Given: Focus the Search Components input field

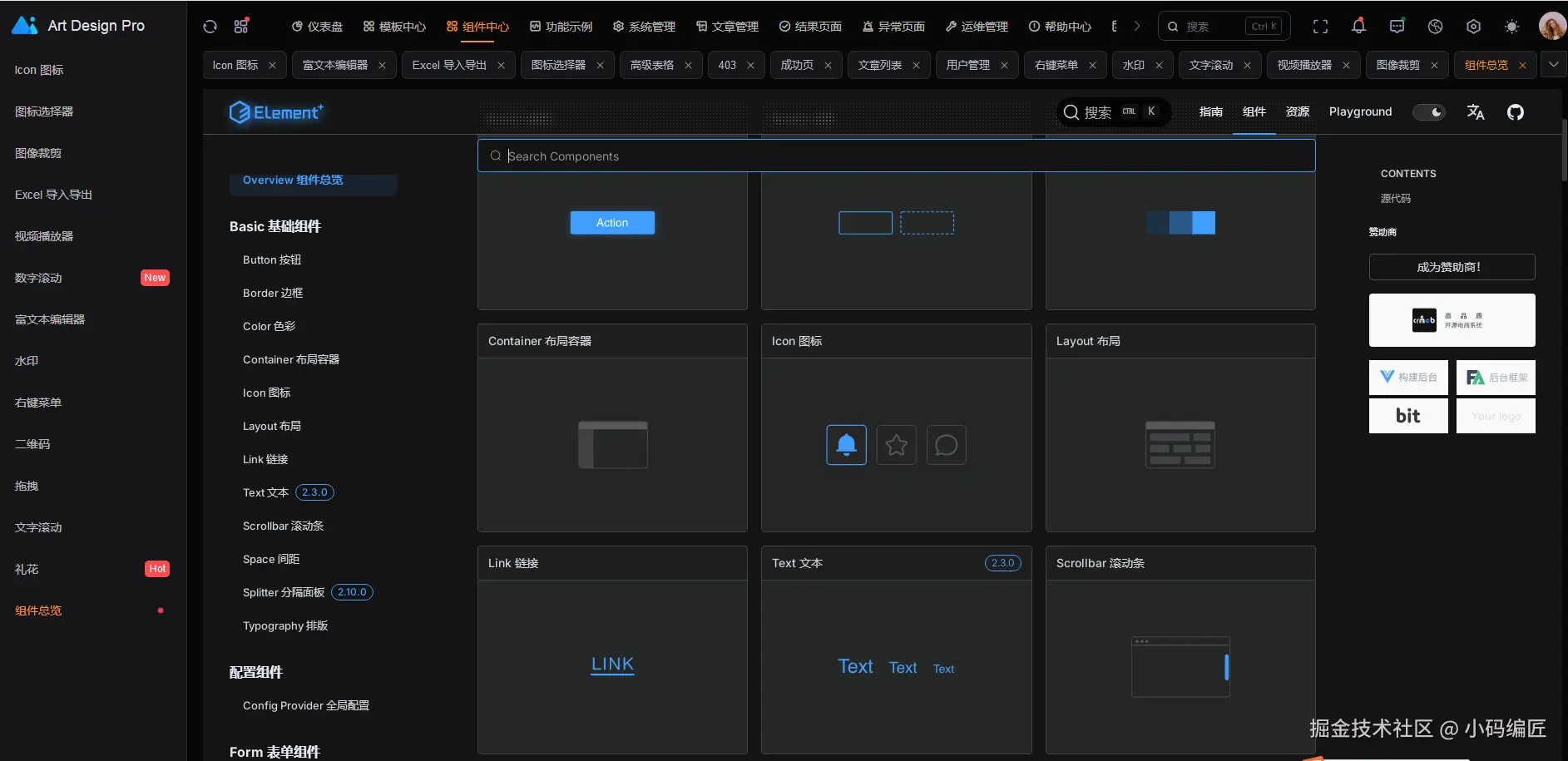Looking at the screenshot, I should [x=896, y=156].
